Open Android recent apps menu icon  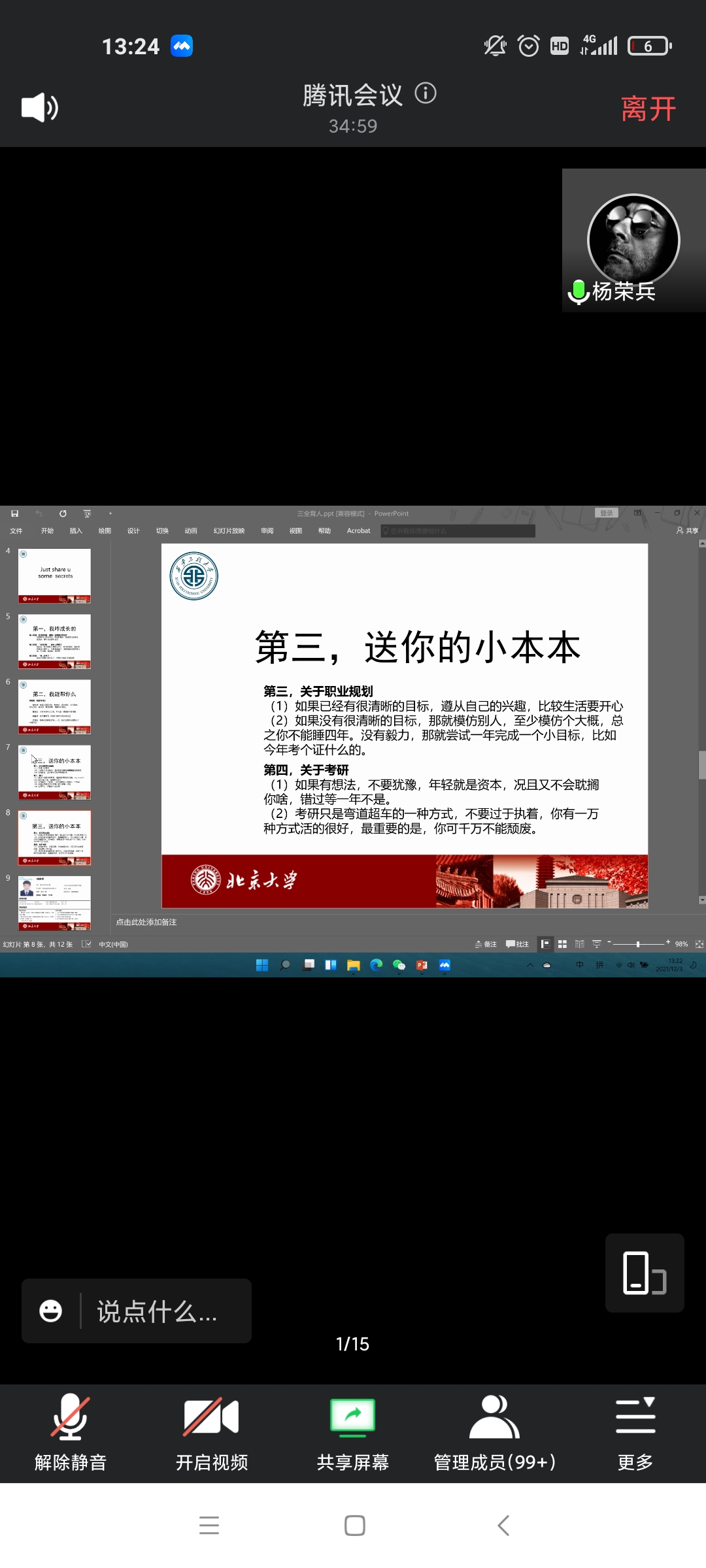click(x=209, y=1526)
